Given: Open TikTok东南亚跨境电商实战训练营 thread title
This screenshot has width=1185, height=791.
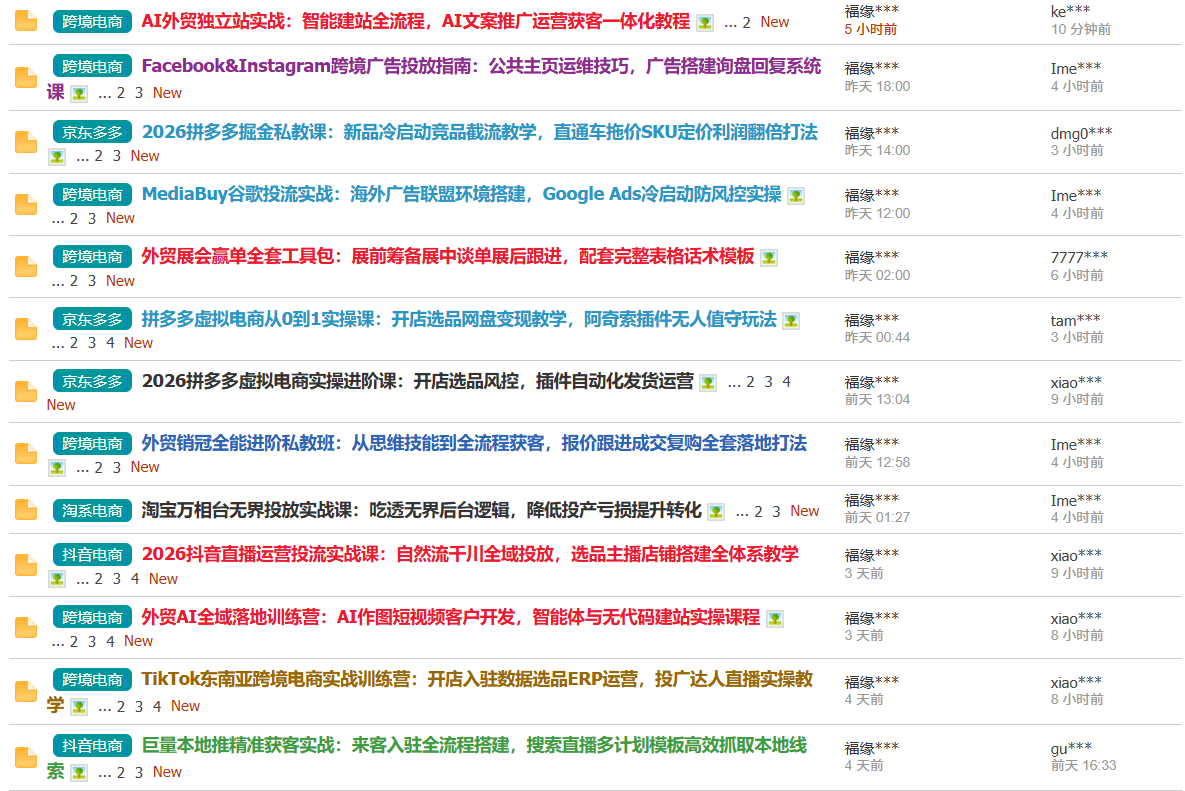Looking at the screenshot, I should [x=429, y=691].
